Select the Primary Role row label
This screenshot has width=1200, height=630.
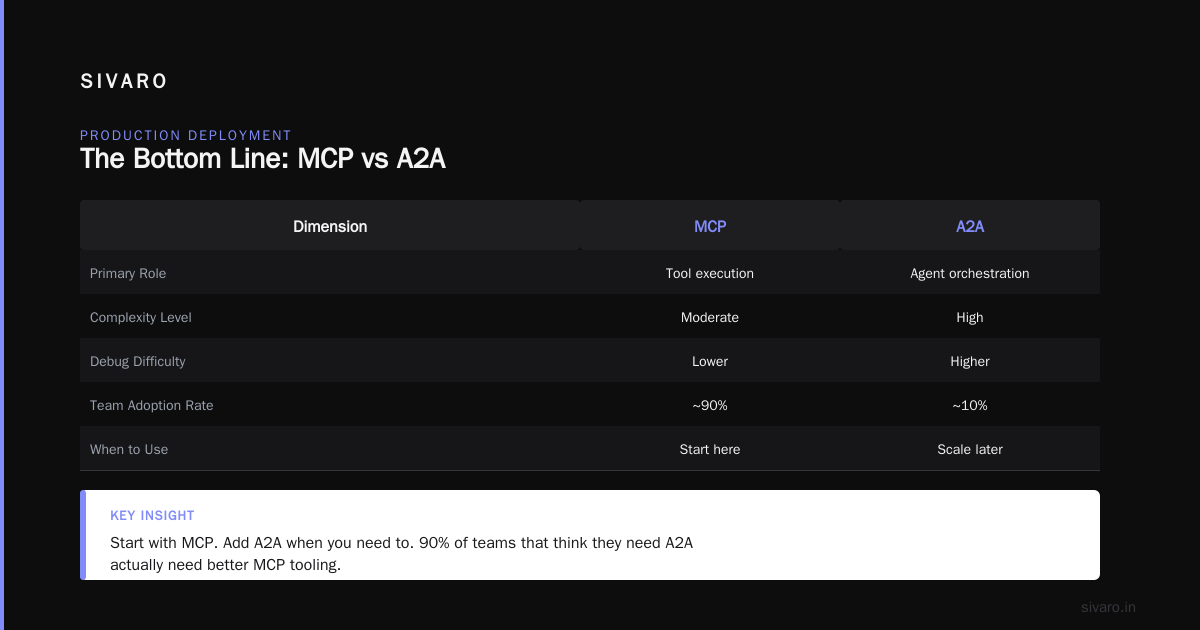pyautogui.click(x=128, y=273)
